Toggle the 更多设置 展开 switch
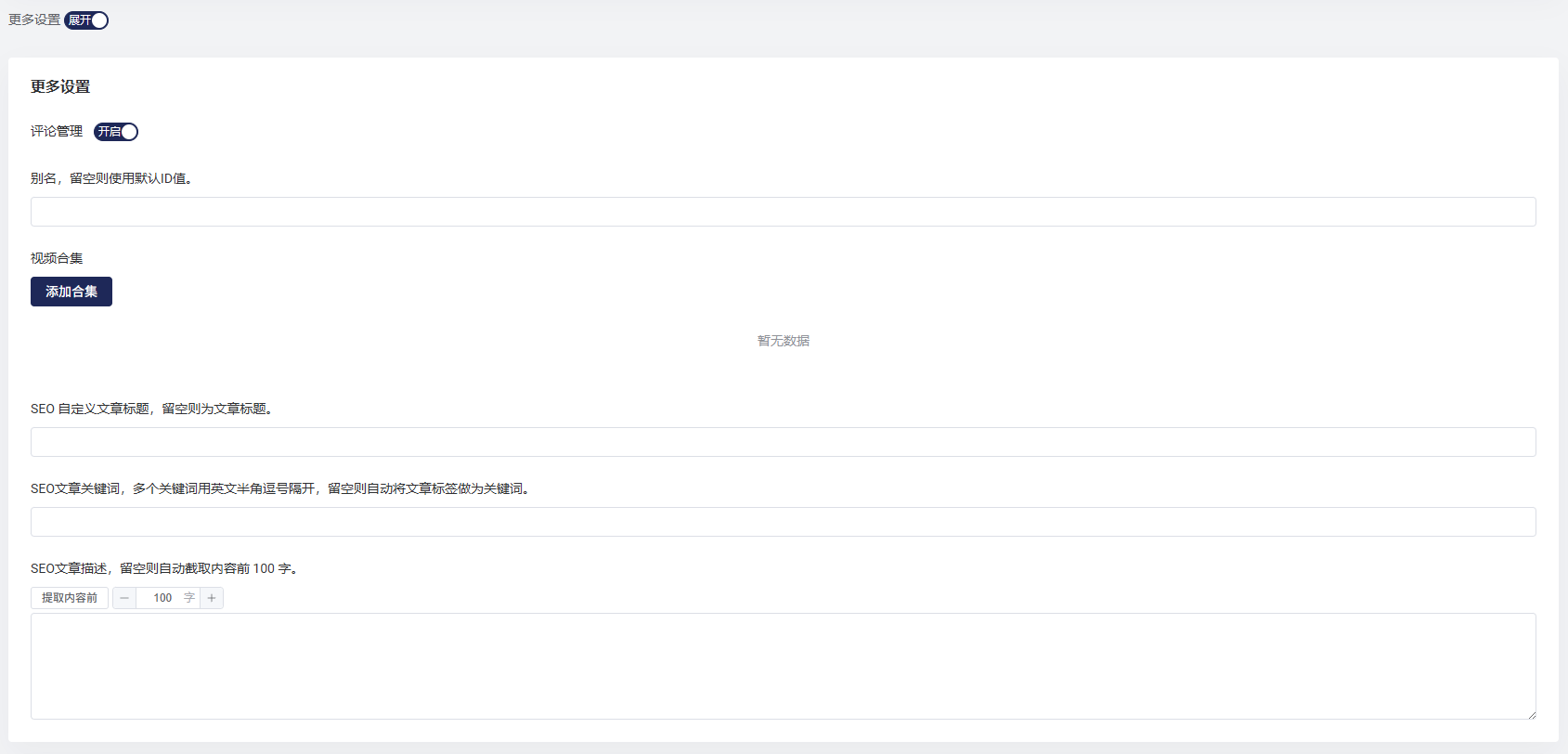The image size is (1568, 754). (x=86, y=20)
